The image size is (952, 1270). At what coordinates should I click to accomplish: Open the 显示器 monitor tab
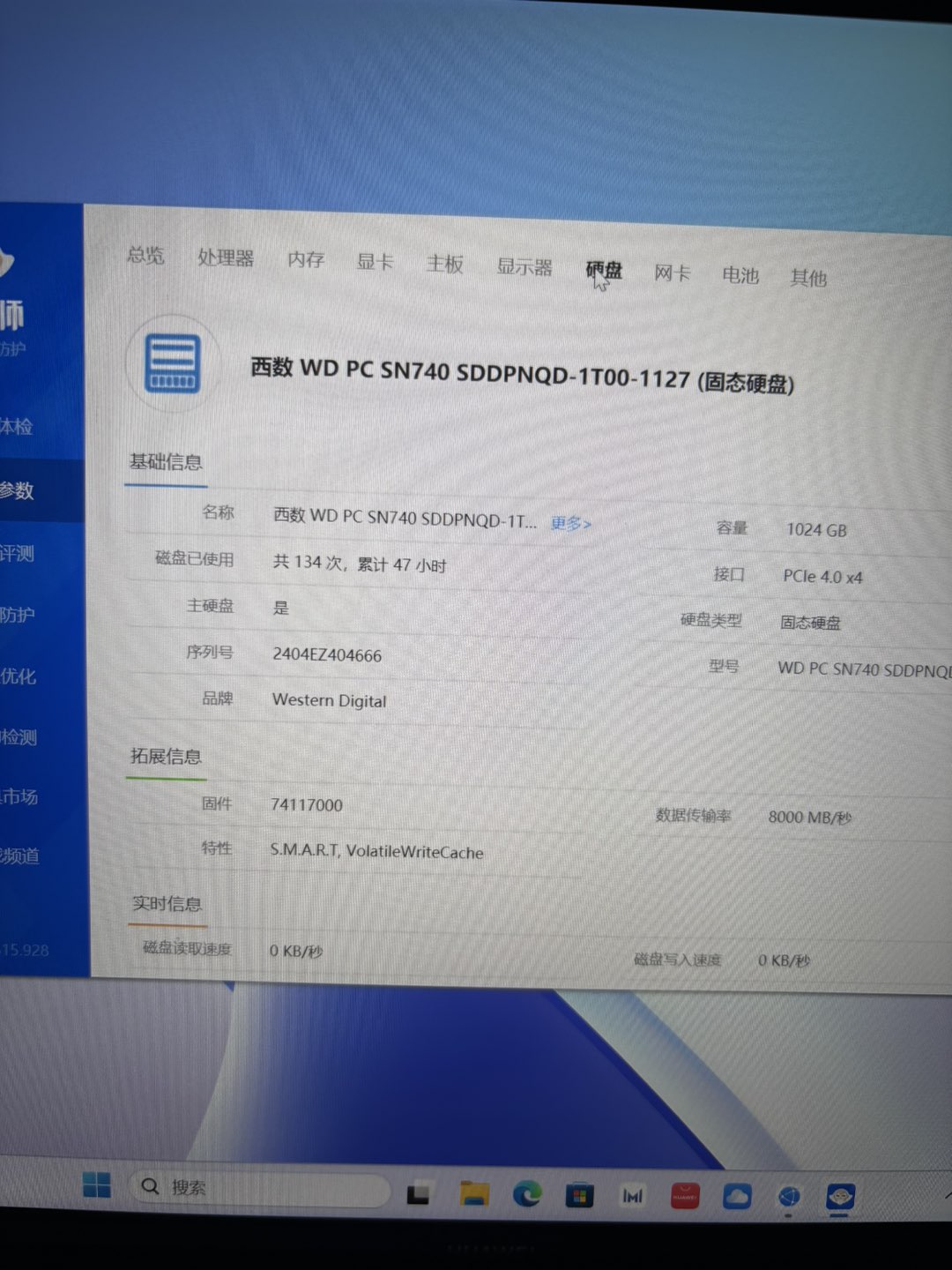point(524,266)
